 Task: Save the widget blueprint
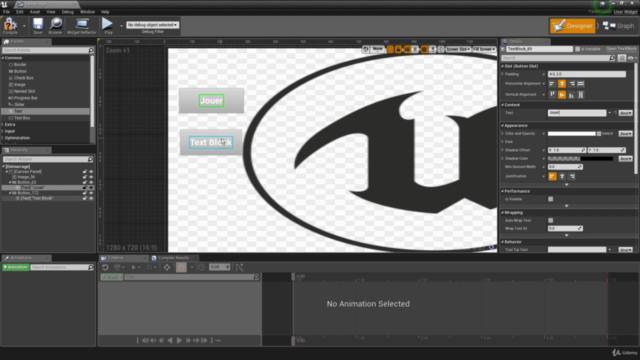(38, 26)
